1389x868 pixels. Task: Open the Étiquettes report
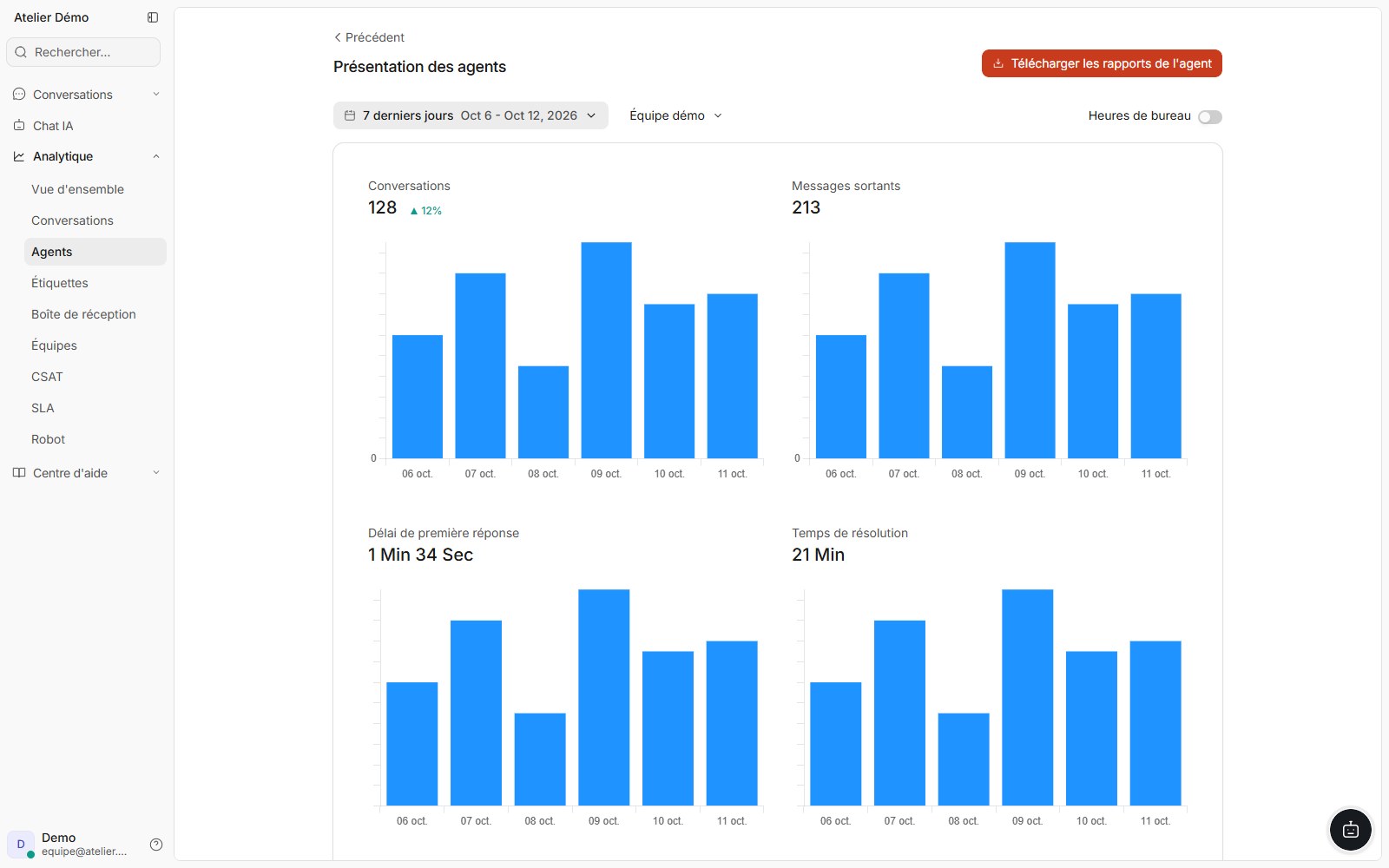pyautogui.click(x=95, y=283)
